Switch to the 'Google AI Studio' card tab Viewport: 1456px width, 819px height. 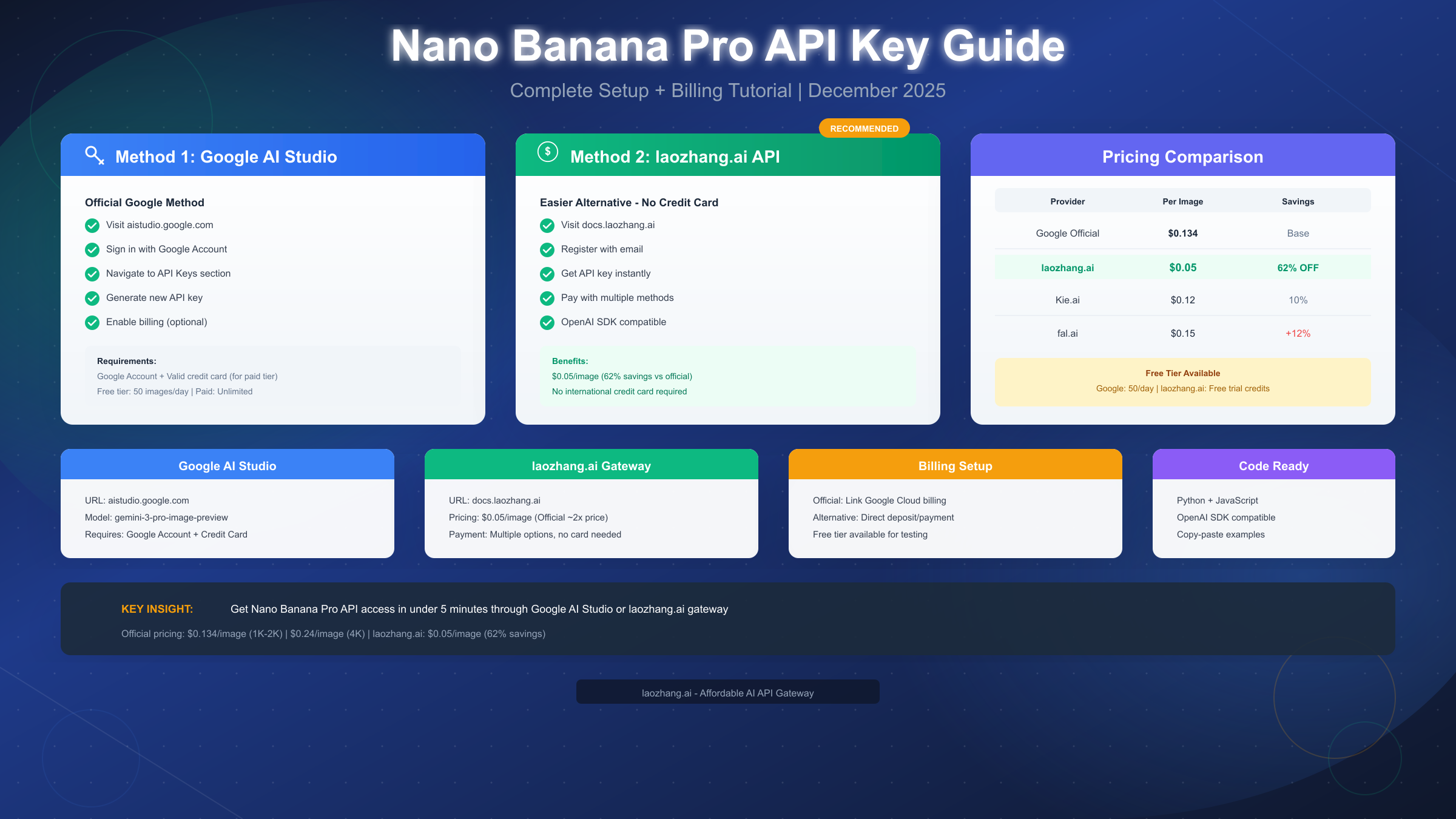tap(227, 465)
